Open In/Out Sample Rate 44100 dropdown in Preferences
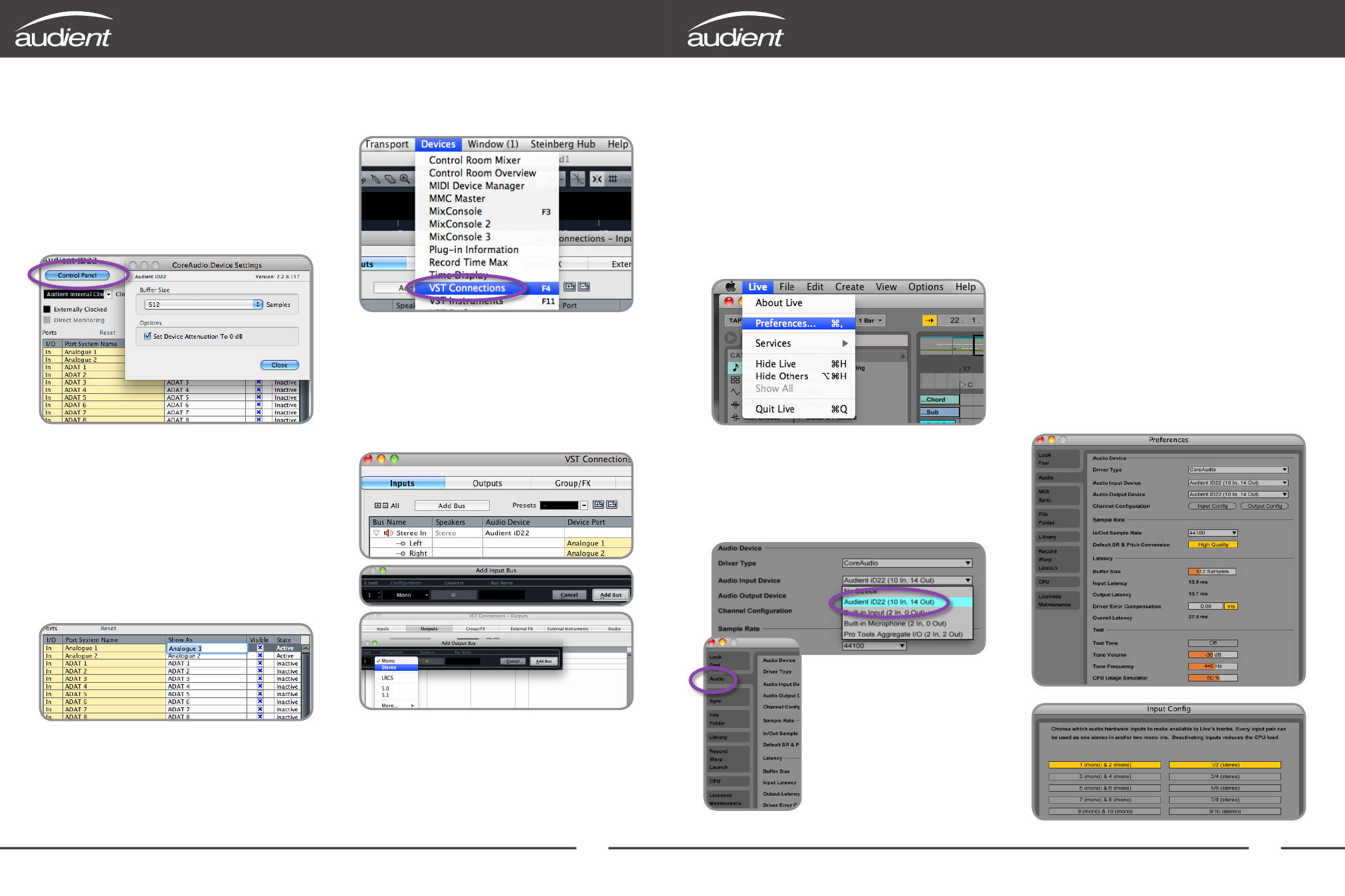Image resolution: width=1345 pixels, height=896 pixels. tap(1213, 533)
